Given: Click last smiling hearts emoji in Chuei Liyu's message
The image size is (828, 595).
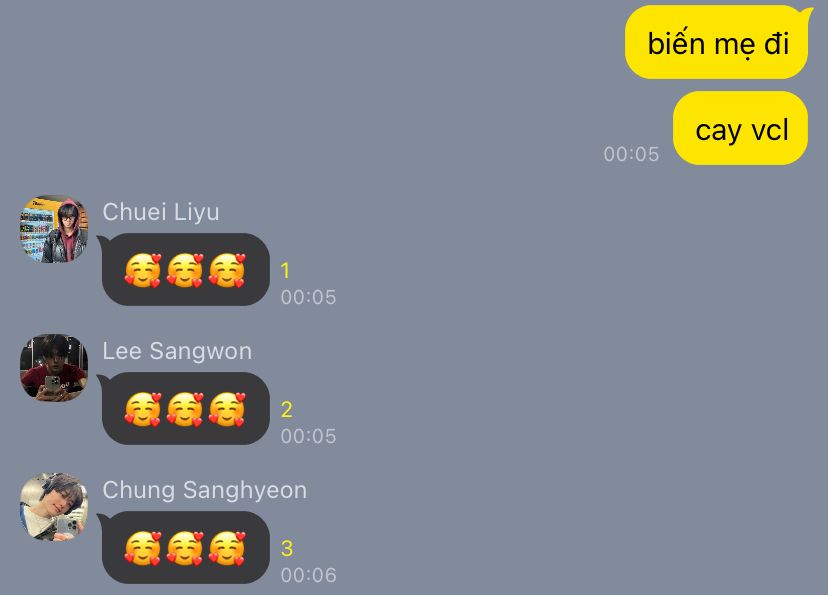Looking at the screenshot, I should 227,270.
